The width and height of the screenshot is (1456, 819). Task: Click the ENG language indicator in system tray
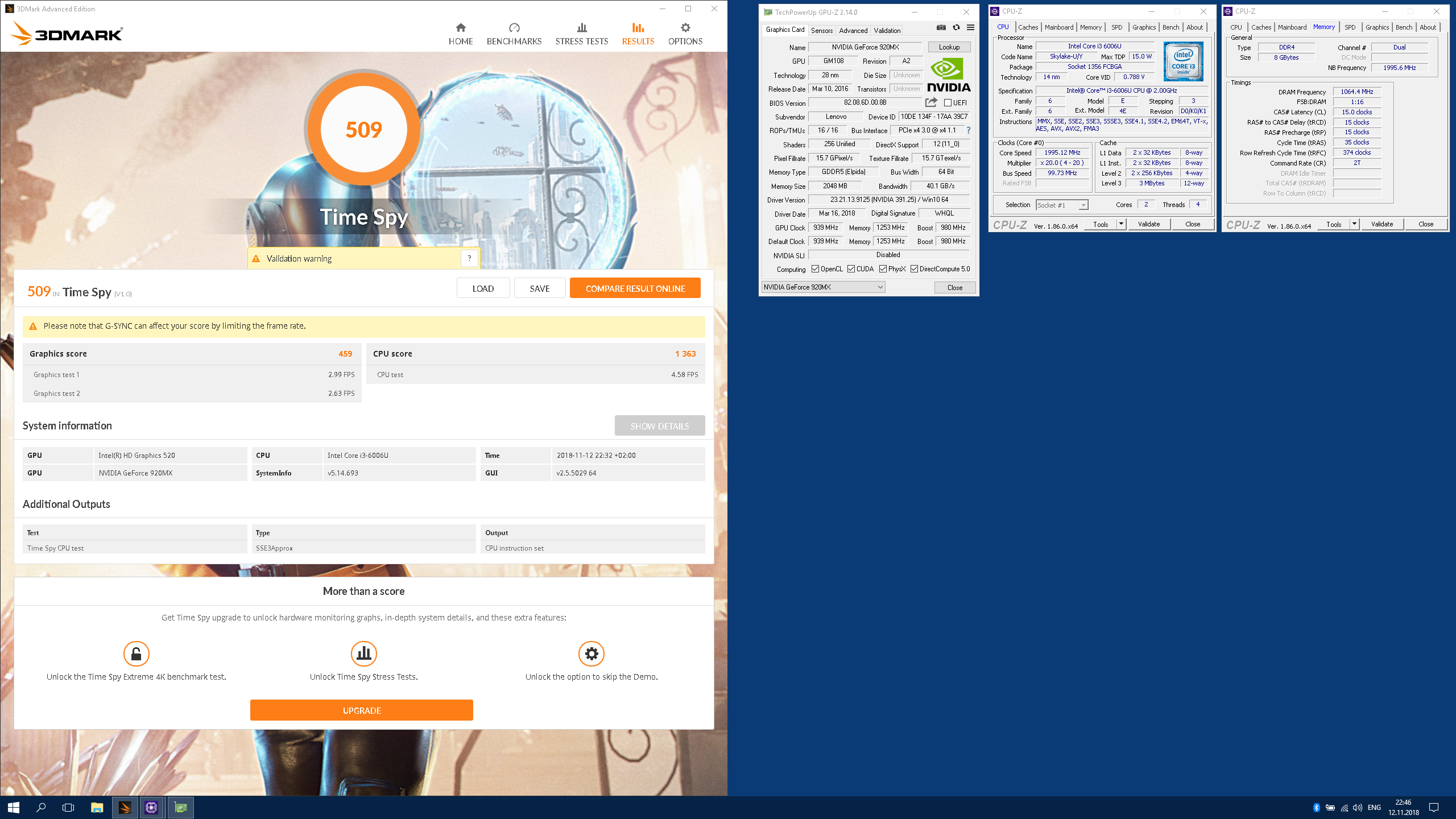pyautogui.click(x=1374, y=807)
